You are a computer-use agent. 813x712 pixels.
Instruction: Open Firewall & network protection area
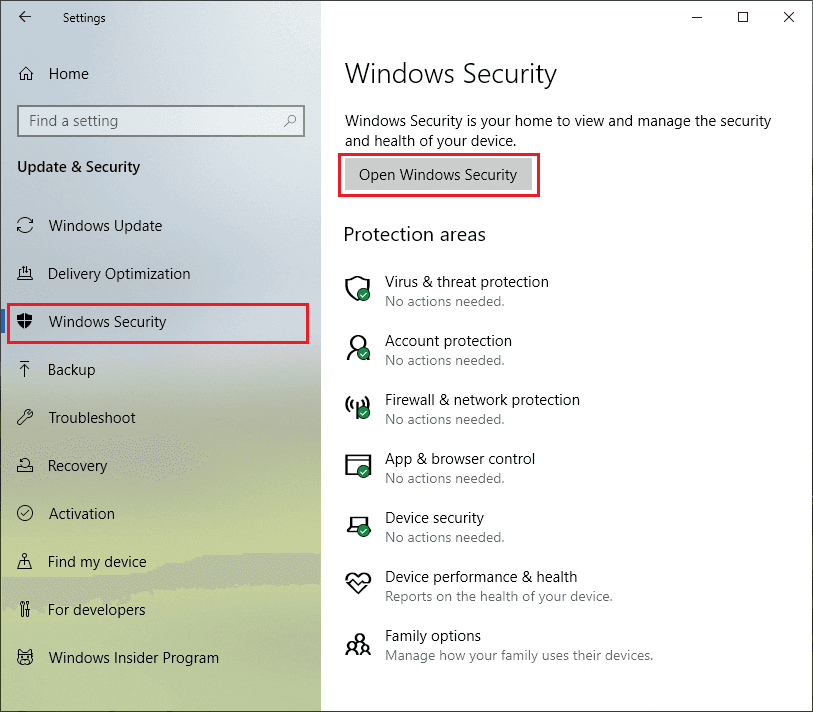(x=482, y=400)
